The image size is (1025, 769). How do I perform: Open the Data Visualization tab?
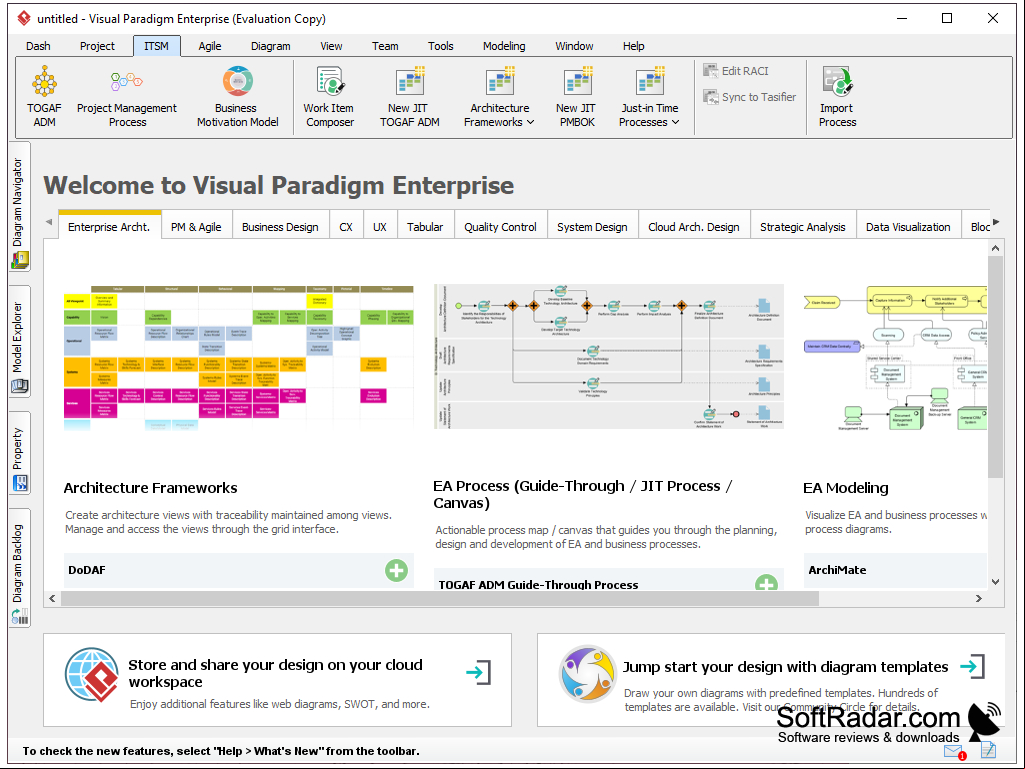point(908,227)
